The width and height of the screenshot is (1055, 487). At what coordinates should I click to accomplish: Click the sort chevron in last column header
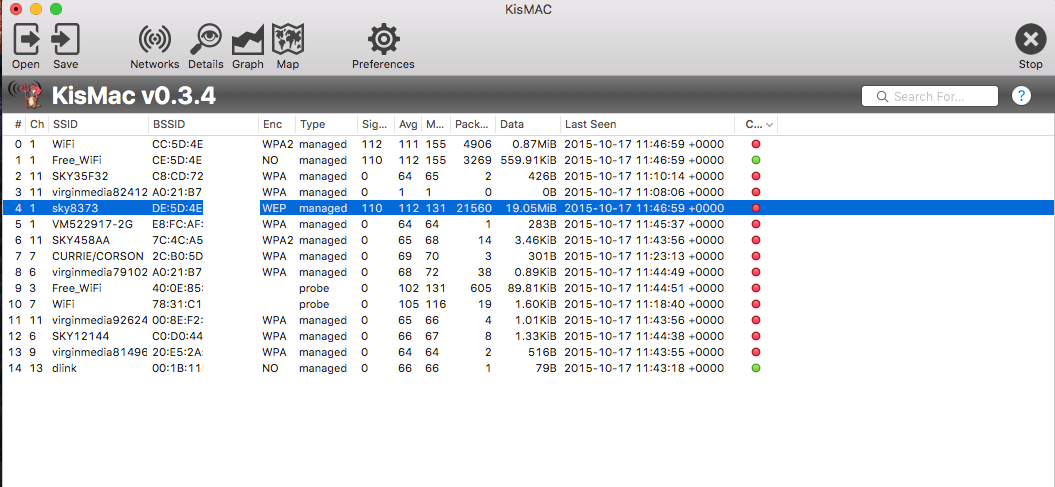pyautogui.click(x=769, y=125)
